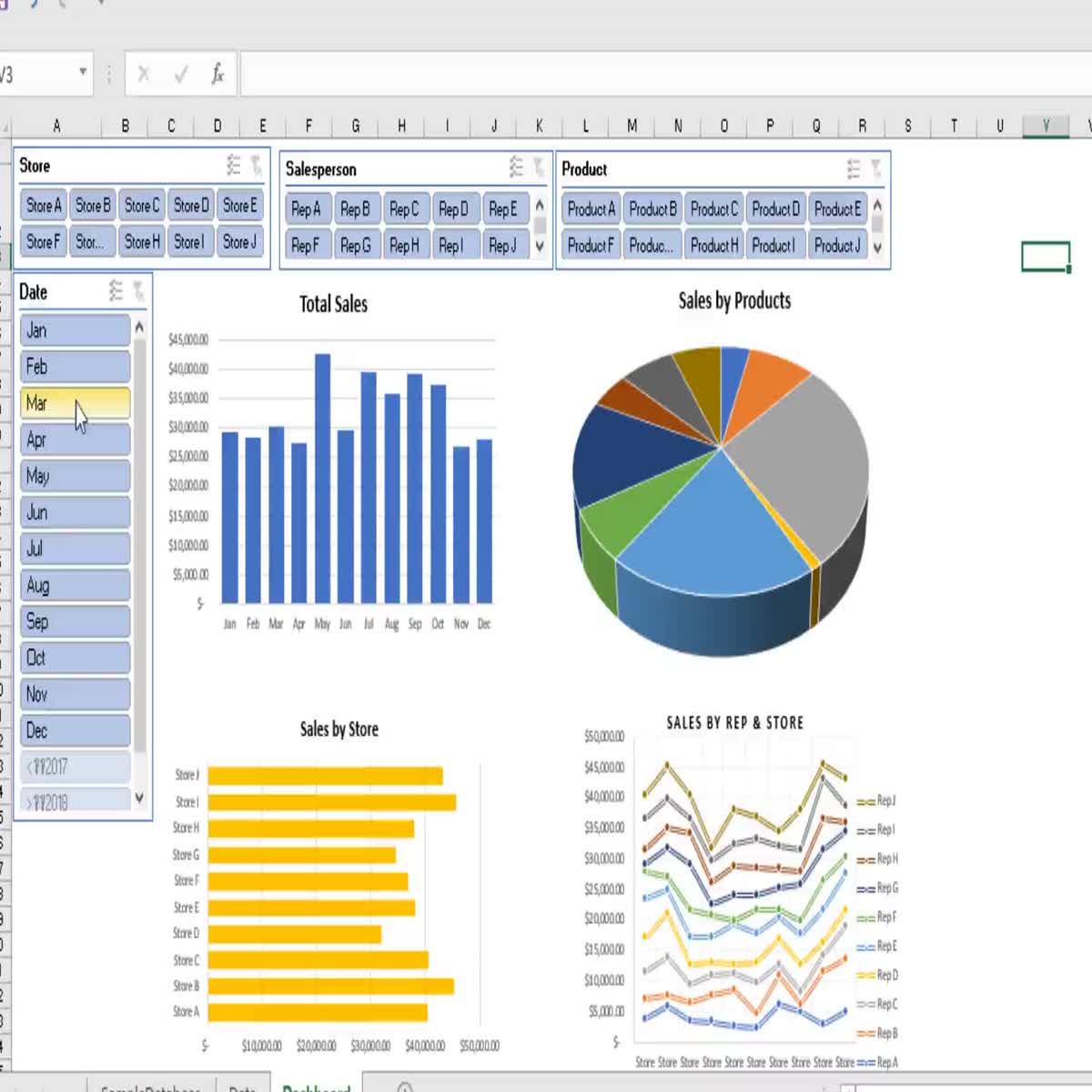
Task: Filter dates to Mar
Action: pyautogui.click(x=75, y=403)
